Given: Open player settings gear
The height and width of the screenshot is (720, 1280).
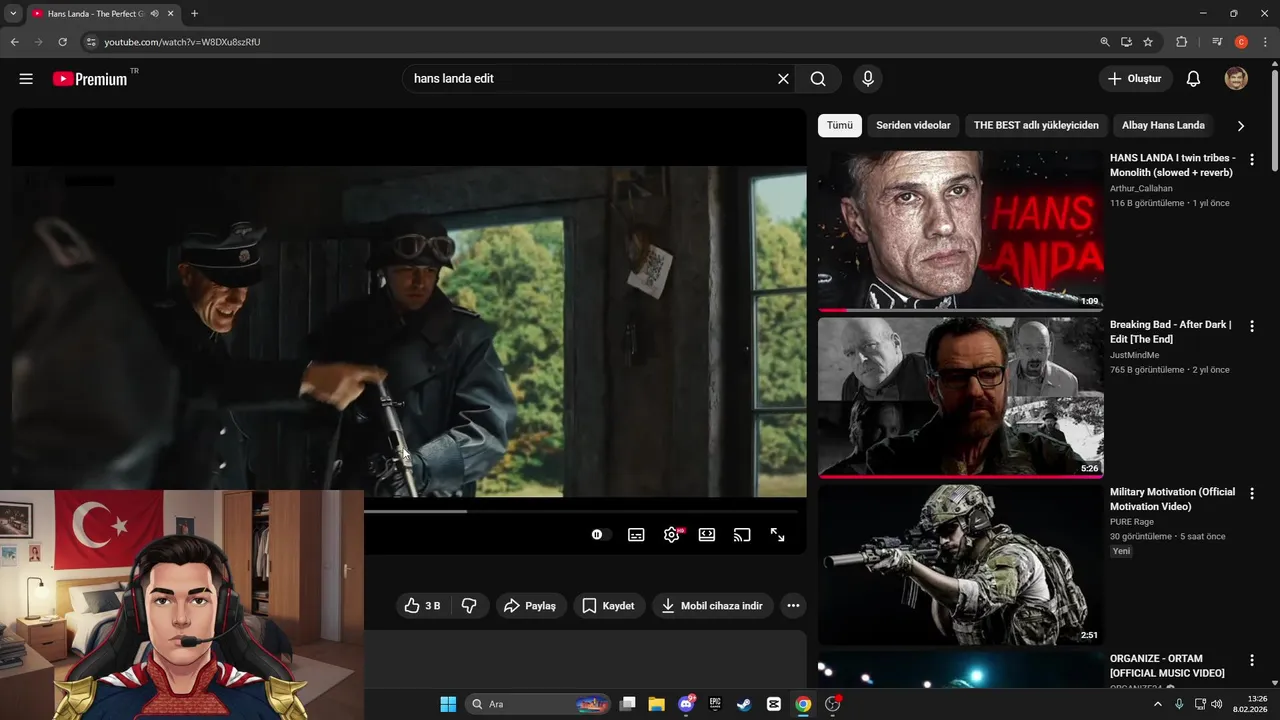Looking at the screenshot, I should (x=672, y=535).
